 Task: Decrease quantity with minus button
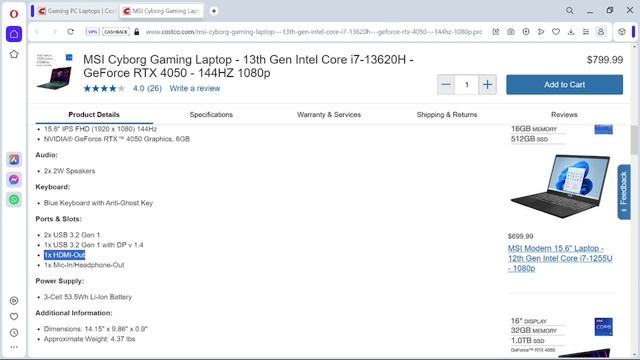[446, 84]
